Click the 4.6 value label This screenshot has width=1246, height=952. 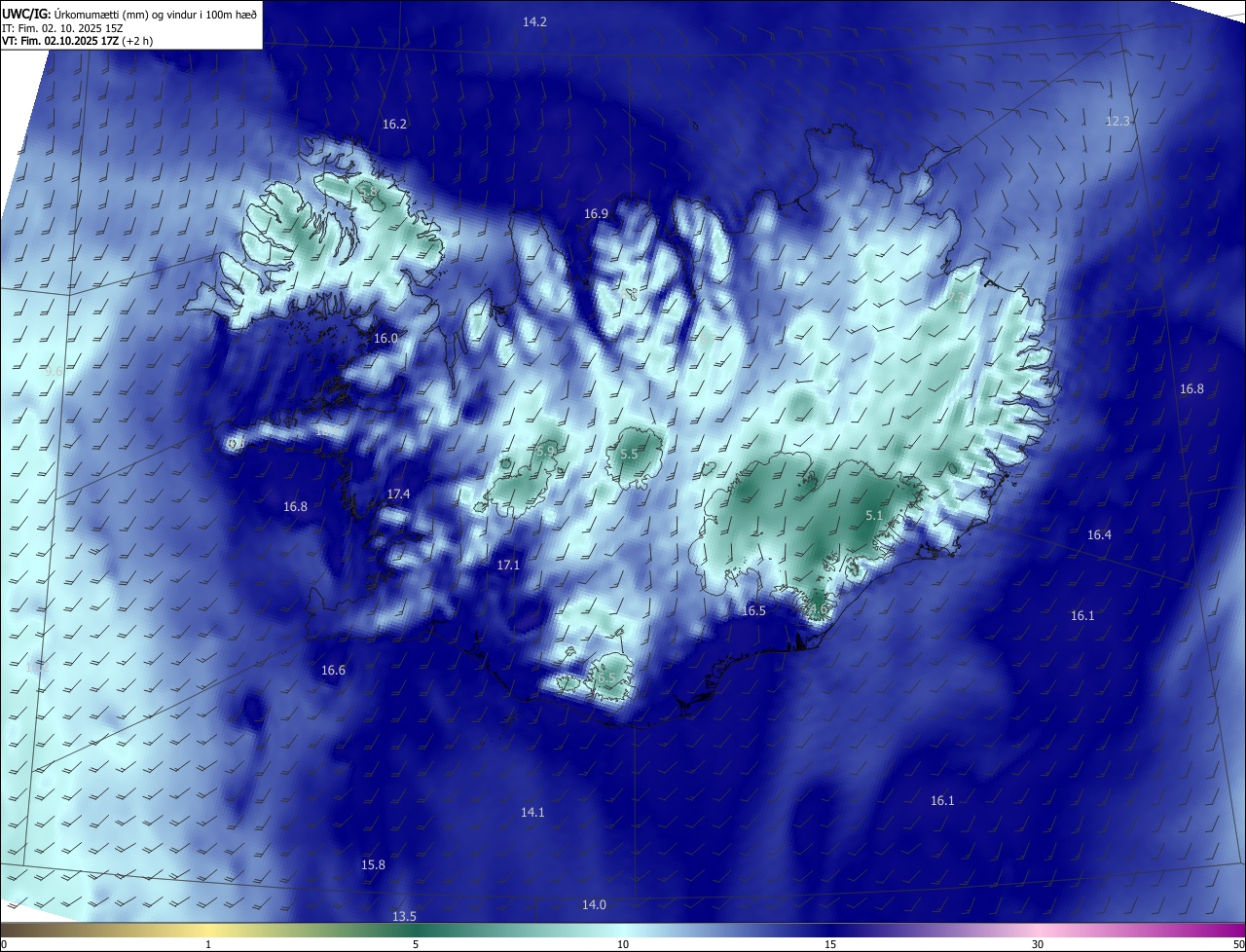pyautogui.click(x=818, y=609)
